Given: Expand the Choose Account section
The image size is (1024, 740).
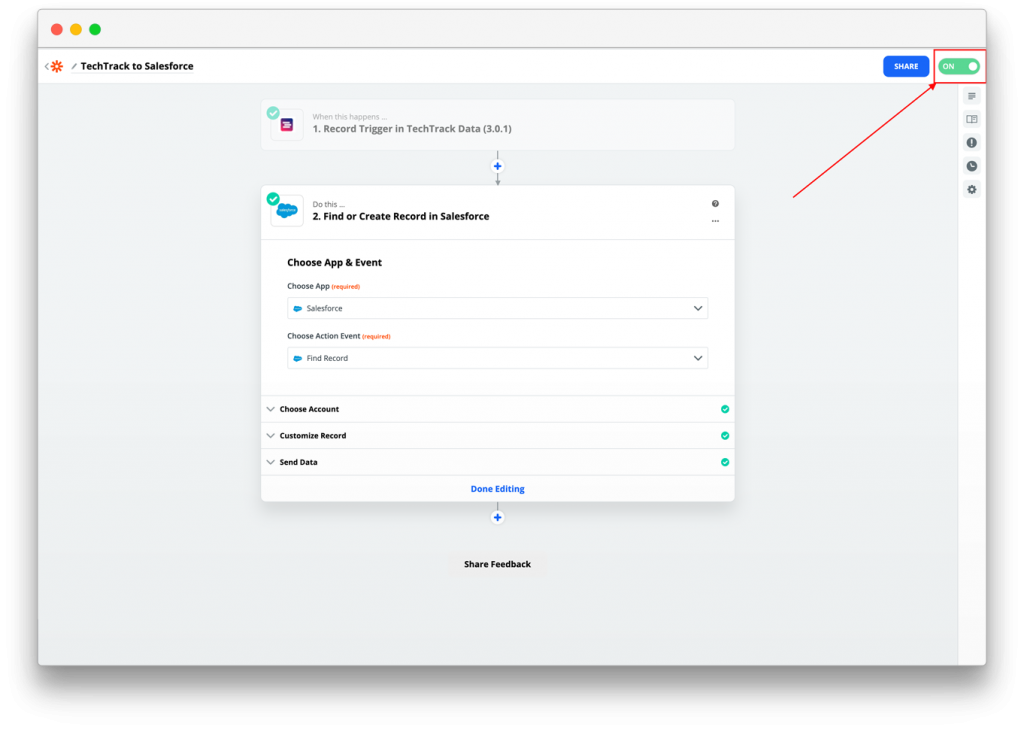Looking at the screenshot, I should tap(498, 409).
